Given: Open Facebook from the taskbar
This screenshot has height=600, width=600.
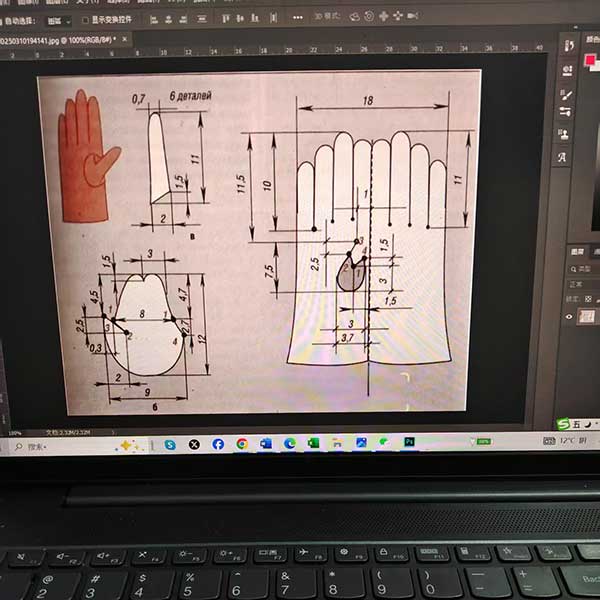Looking at the screenshot, I should (218, 442).
